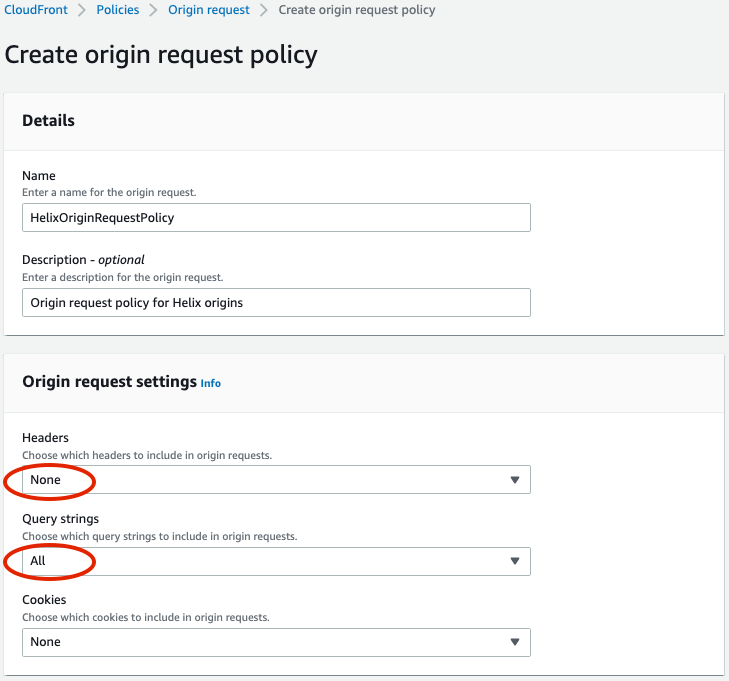
Task: Click the Headers dropdown arrow icon
Action: (515, 480)
